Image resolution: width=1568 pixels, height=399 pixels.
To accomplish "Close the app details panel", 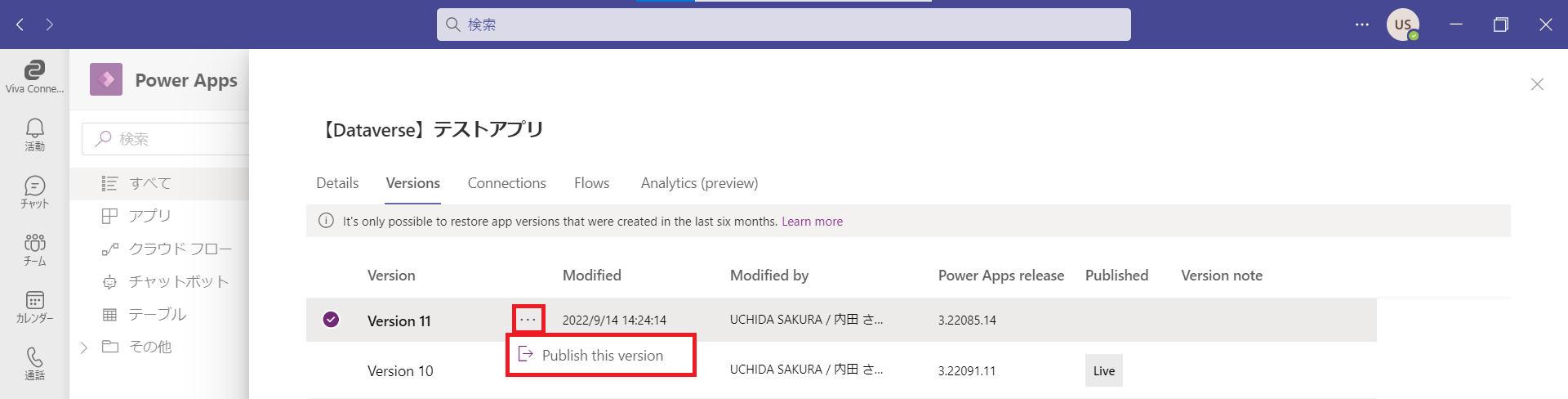I will pyautogui.click(x=1536, y=84).
